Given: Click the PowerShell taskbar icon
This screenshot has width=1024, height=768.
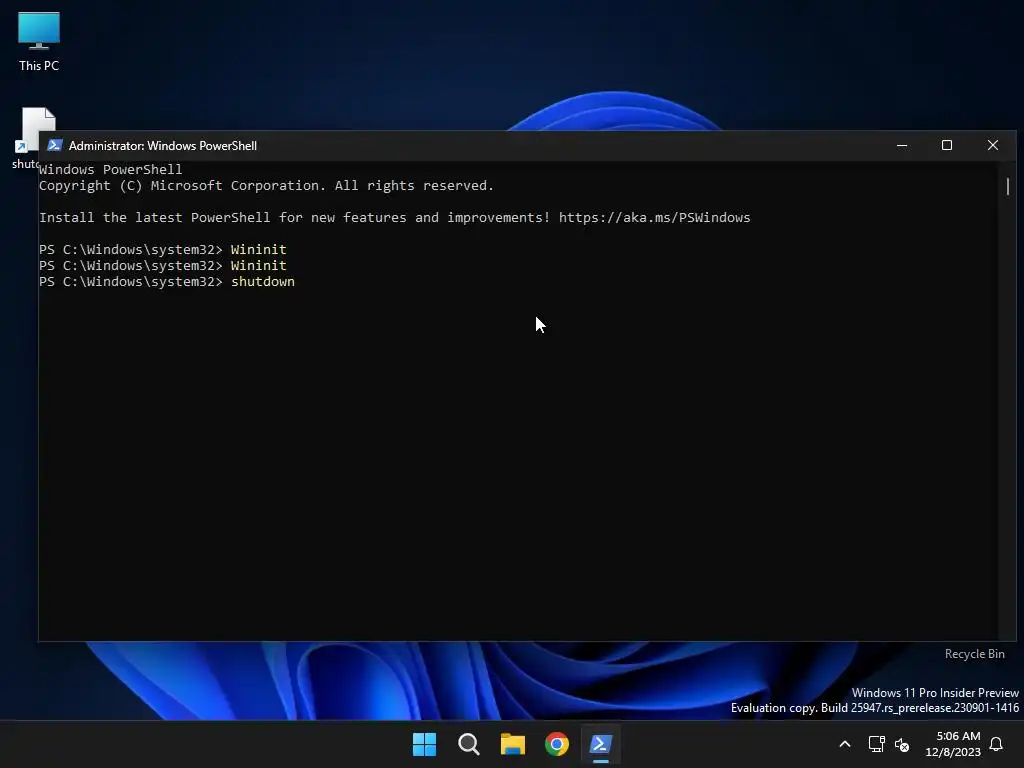Looking at the screenshot, I should coord(601,744).
